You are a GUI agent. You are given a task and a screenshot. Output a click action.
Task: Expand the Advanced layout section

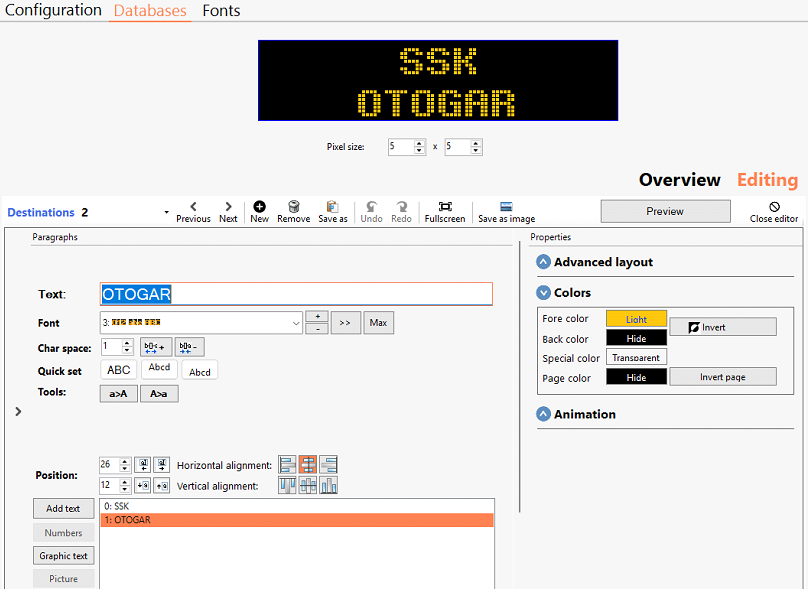[x=544, y=262]
